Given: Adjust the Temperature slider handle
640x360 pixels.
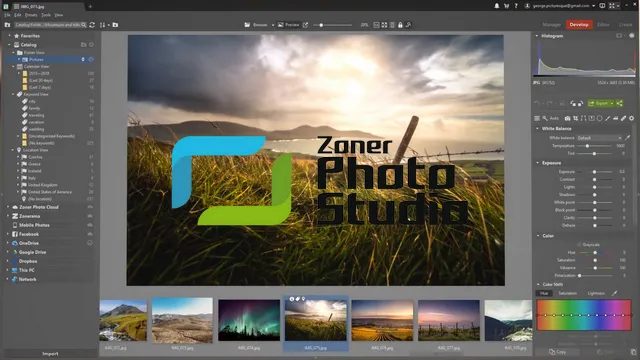Looking at the screenshot, I should tap(587, 146).
